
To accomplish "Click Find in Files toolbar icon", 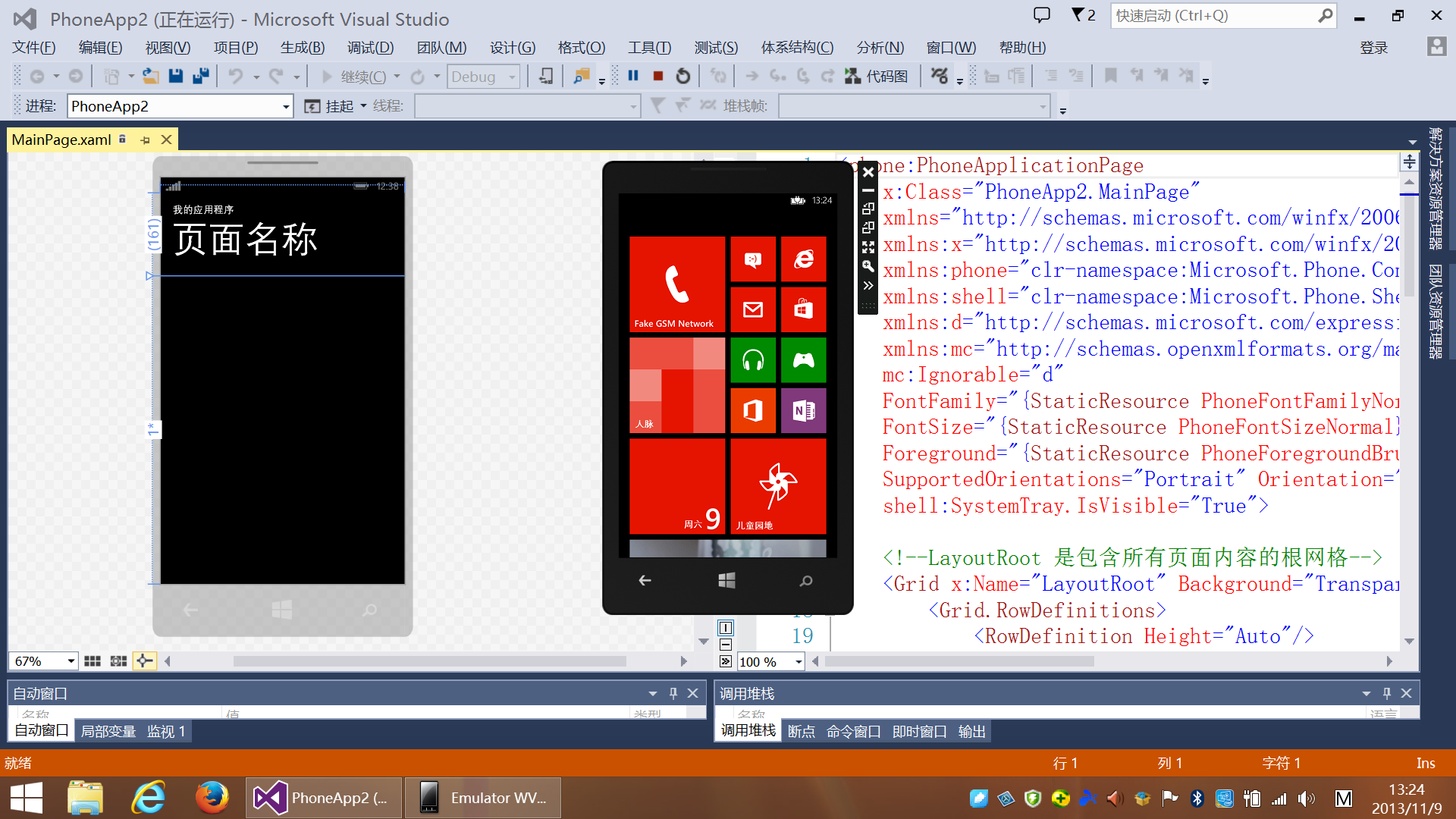I will tap(582, 76).
